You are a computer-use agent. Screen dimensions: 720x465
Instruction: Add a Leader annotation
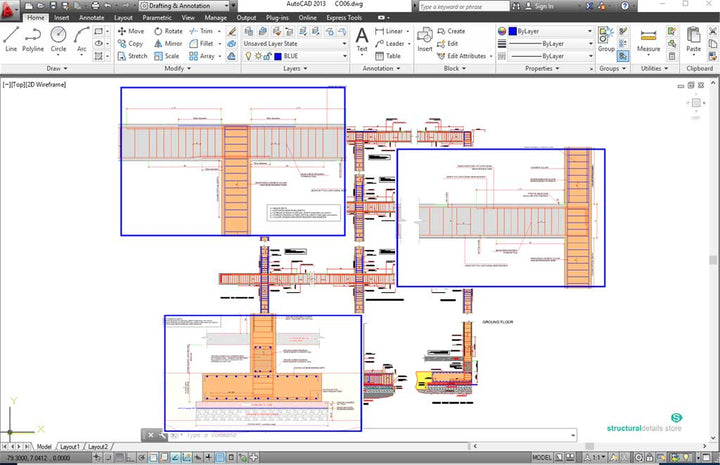click(389, 44)
